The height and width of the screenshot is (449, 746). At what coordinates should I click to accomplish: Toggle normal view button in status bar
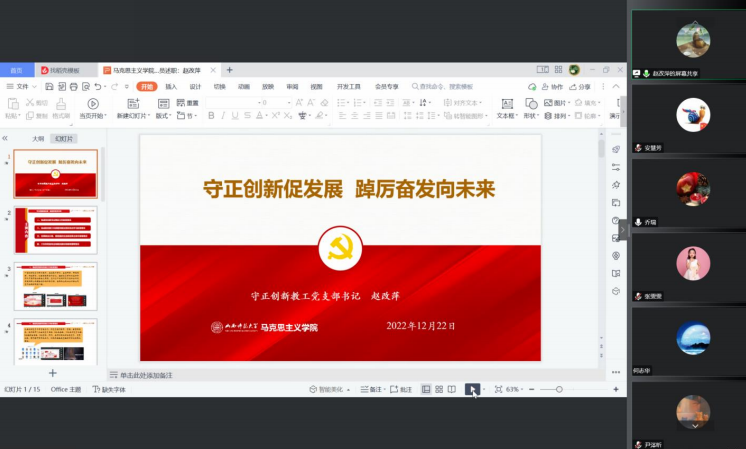coord(426,389)
